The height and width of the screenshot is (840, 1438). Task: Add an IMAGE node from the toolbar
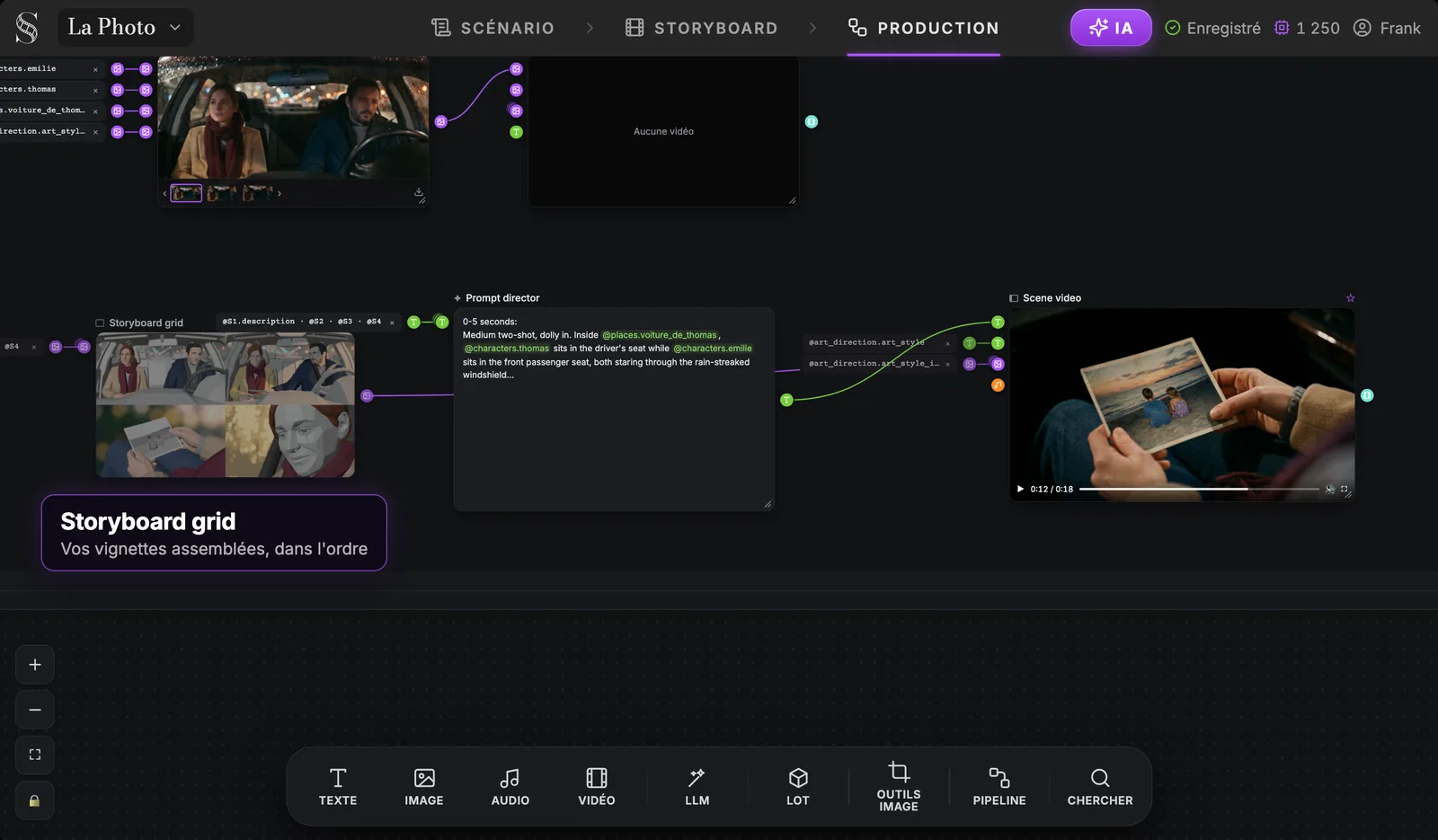(x=424, y=787)
